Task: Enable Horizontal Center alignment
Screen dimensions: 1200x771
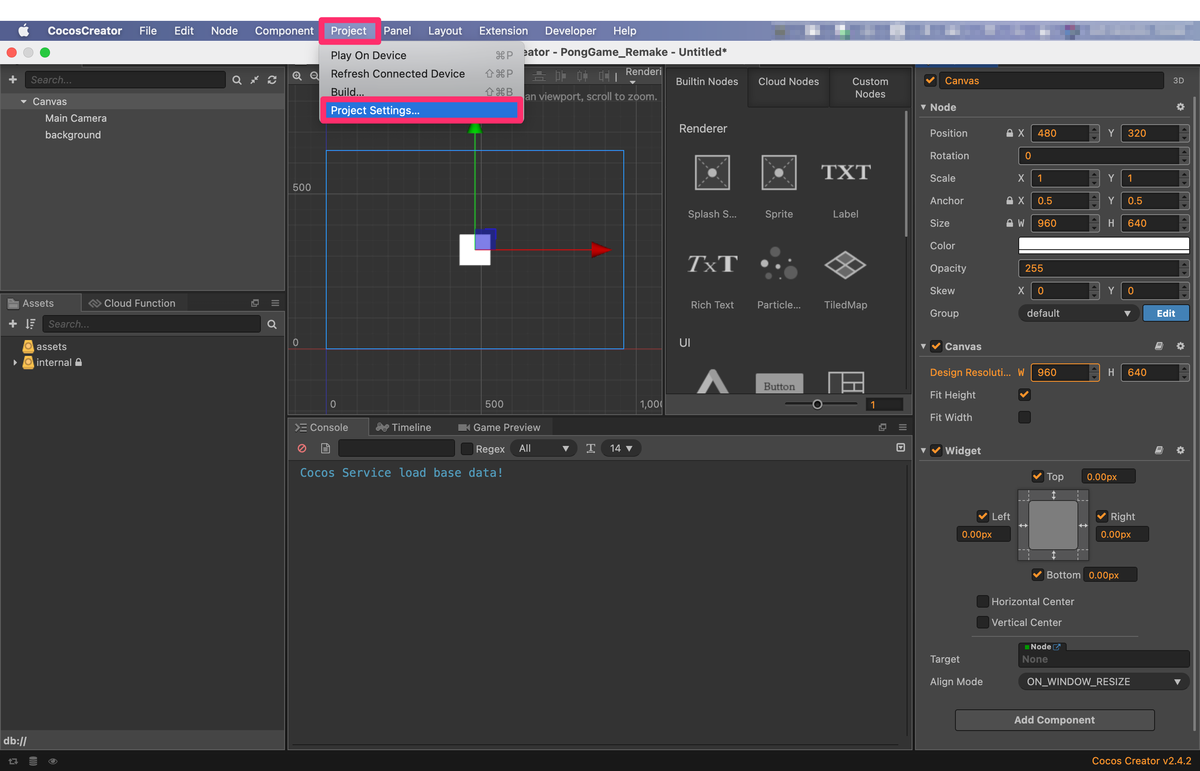Action: tap(983, 602)
